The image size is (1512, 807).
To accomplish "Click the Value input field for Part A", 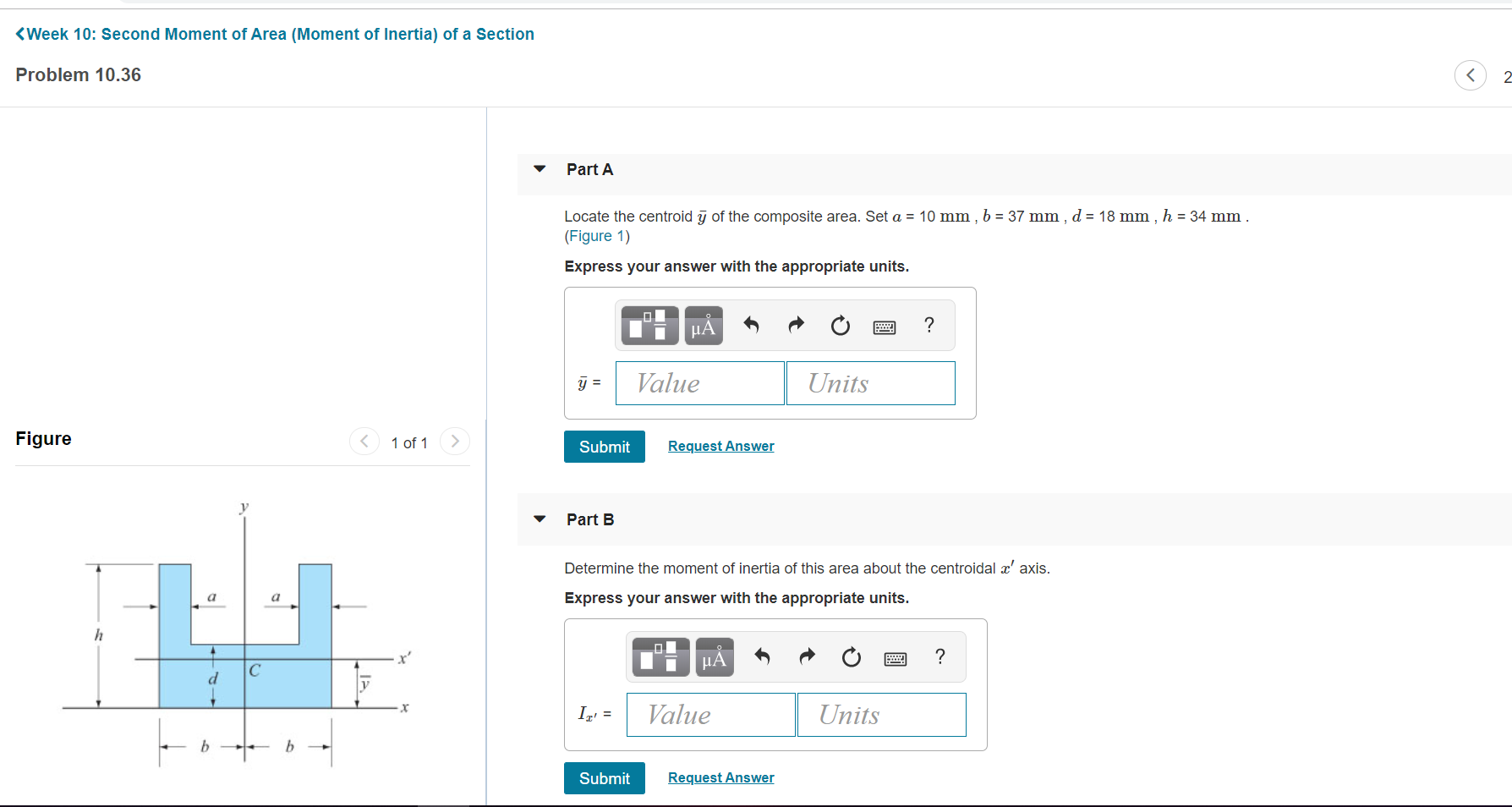I will [x=699, y=382].
